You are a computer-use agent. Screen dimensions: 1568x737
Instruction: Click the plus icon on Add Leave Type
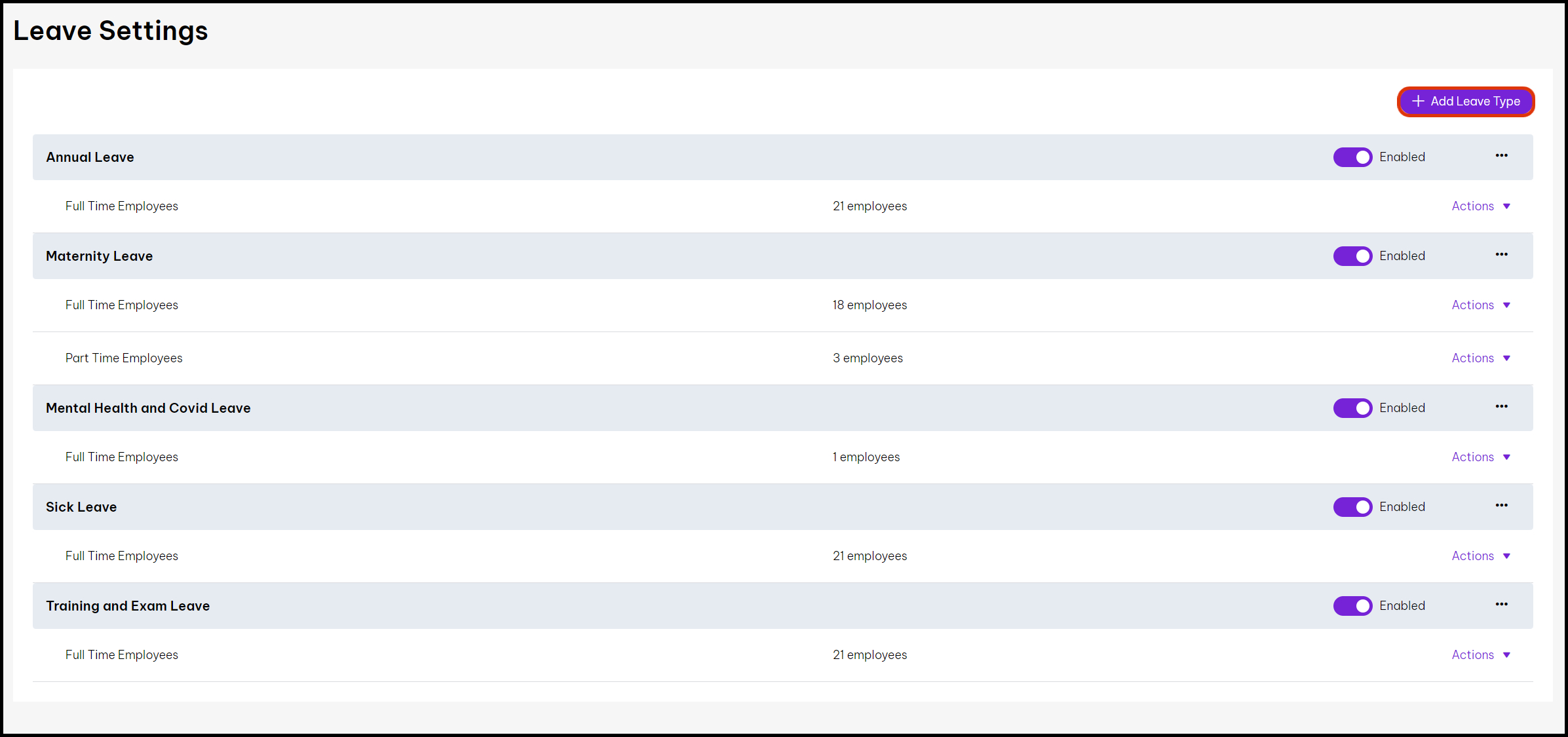tap(1418, 102)
